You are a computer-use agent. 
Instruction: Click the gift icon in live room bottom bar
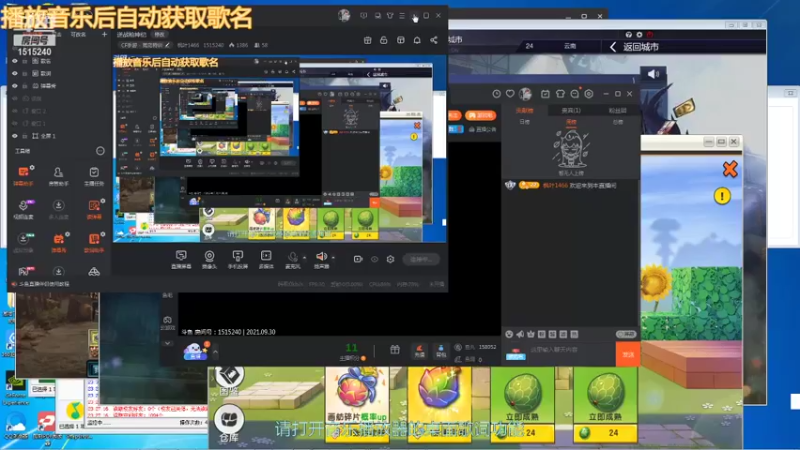395,349
